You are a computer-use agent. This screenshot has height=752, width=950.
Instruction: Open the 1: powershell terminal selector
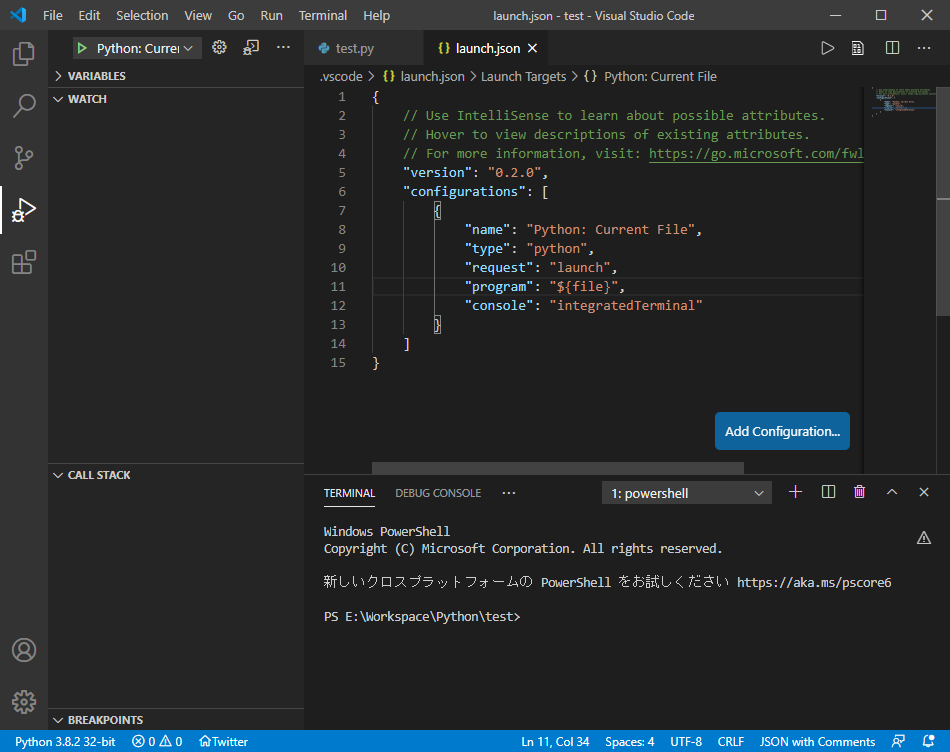pos(686,493)
